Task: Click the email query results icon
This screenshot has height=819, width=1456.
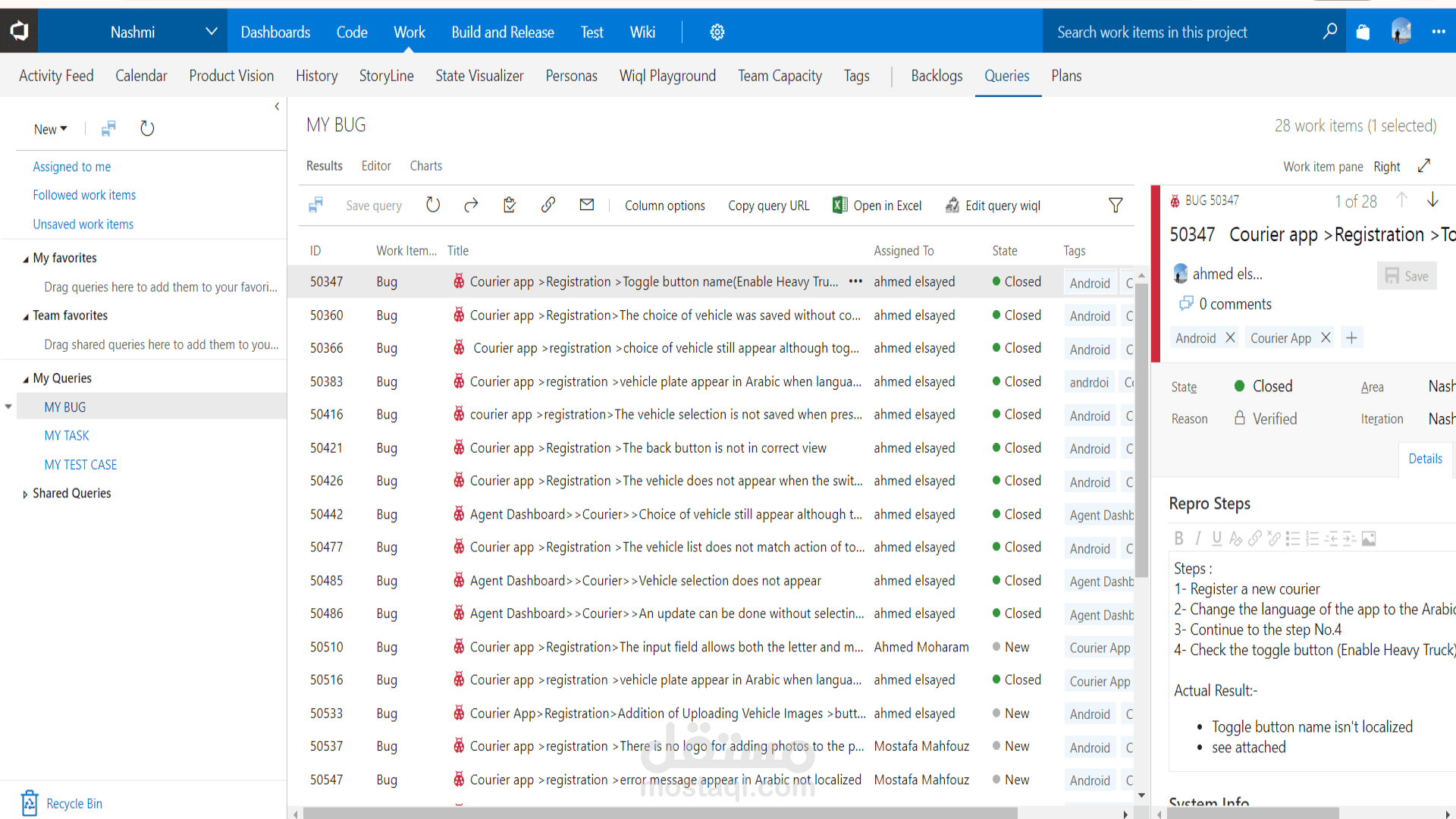Action: [587, 205]
